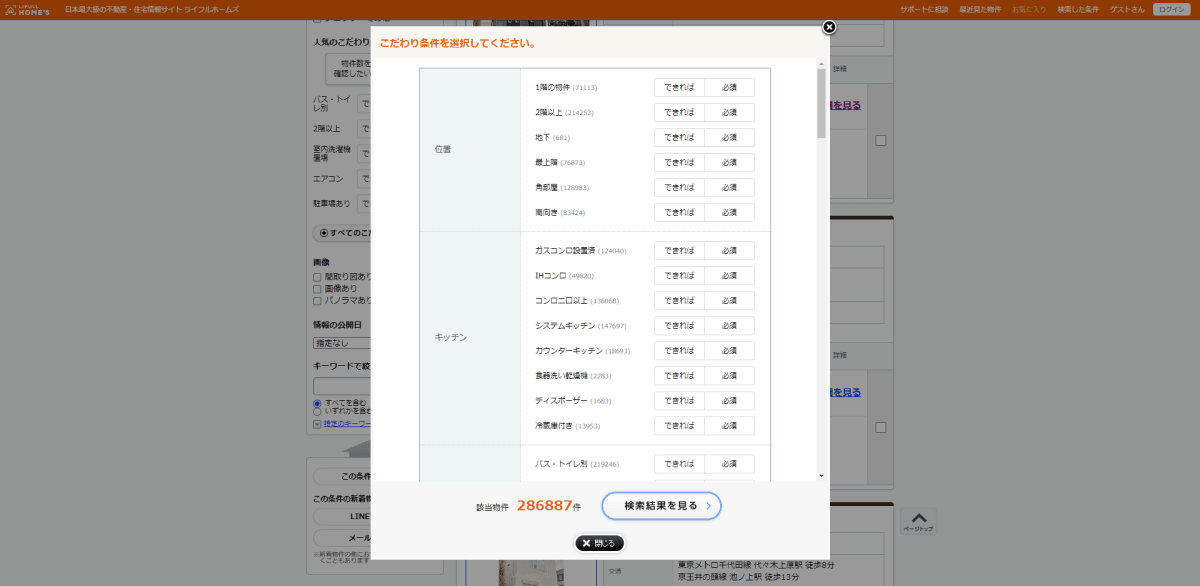Viewport: 1200px width, 586px height.
Task: Open the 情報の公開日 dropdown on background page
Action: 342,343
